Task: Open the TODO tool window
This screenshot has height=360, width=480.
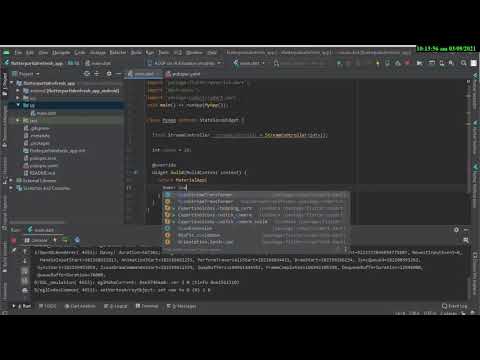Action: coord(47,306)
